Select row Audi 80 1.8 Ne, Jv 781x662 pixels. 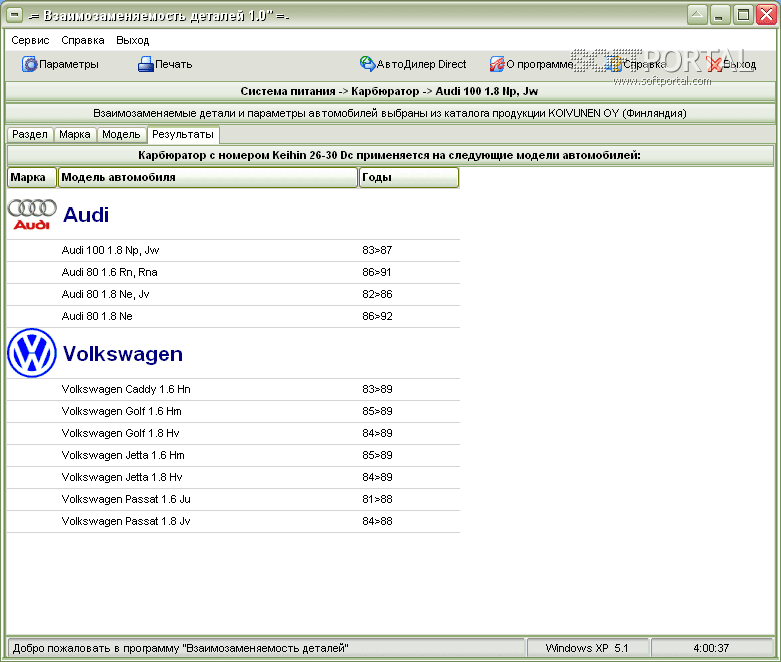click(233, 294)
